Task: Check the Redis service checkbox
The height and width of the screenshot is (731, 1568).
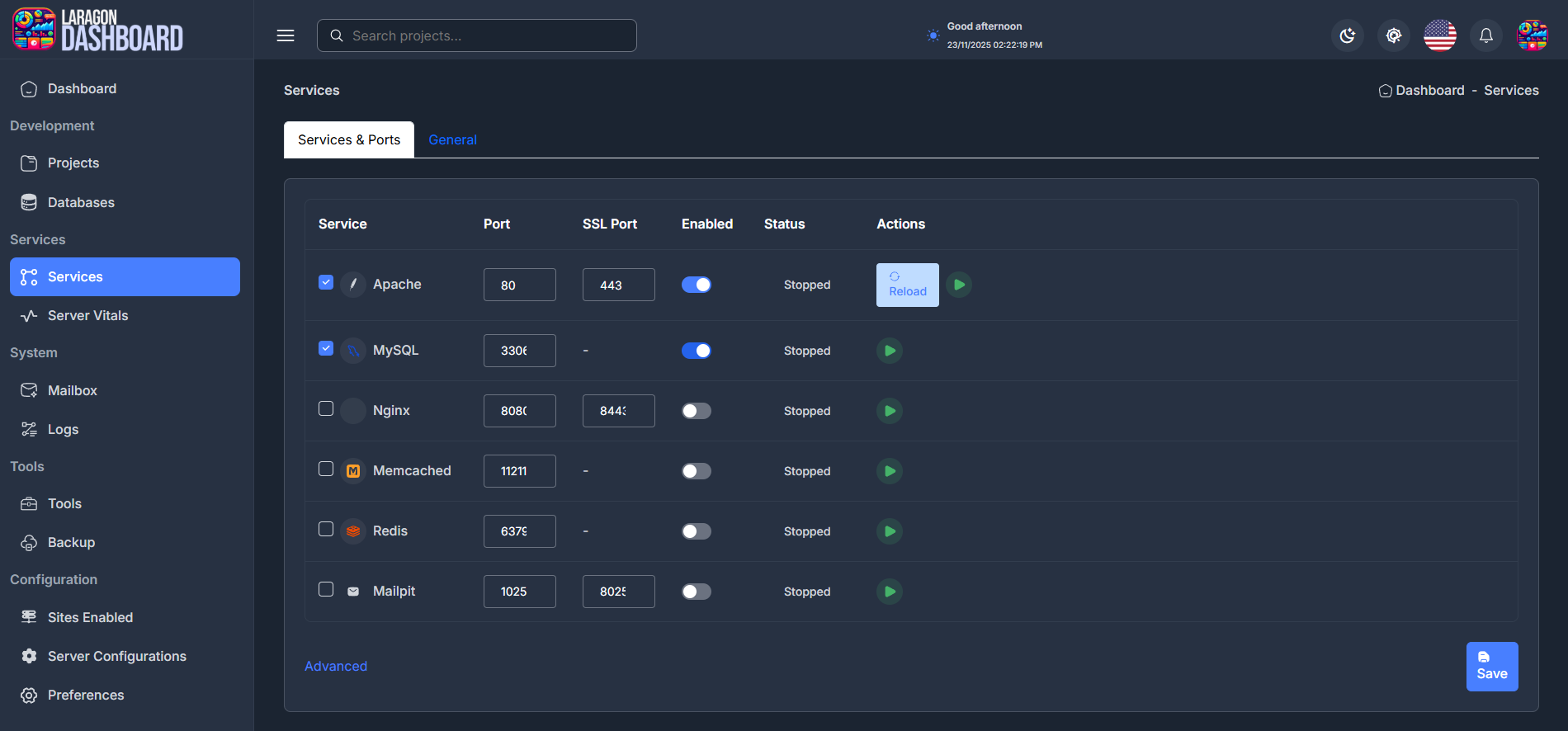Action: 326,529
